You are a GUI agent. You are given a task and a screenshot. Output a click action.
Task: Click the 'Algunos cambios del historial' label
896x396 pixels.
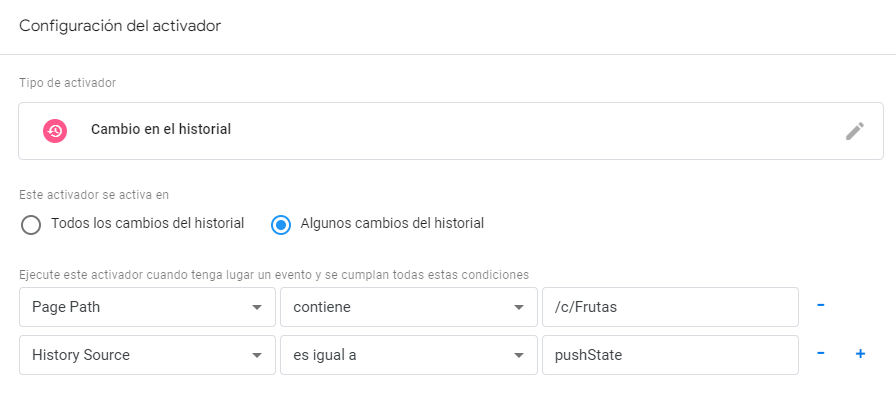(392, 223)
